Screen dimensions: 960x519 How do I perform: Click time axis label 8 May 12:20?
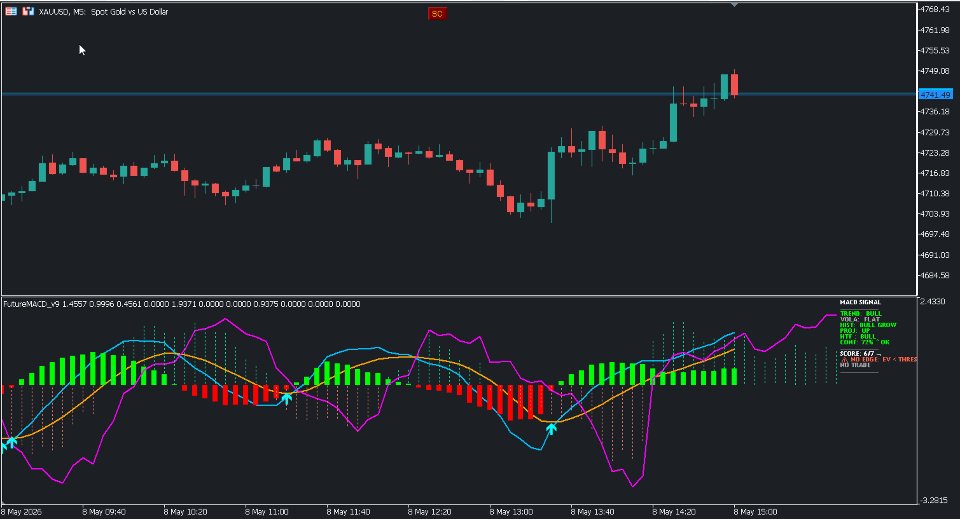tap(430, 512)
